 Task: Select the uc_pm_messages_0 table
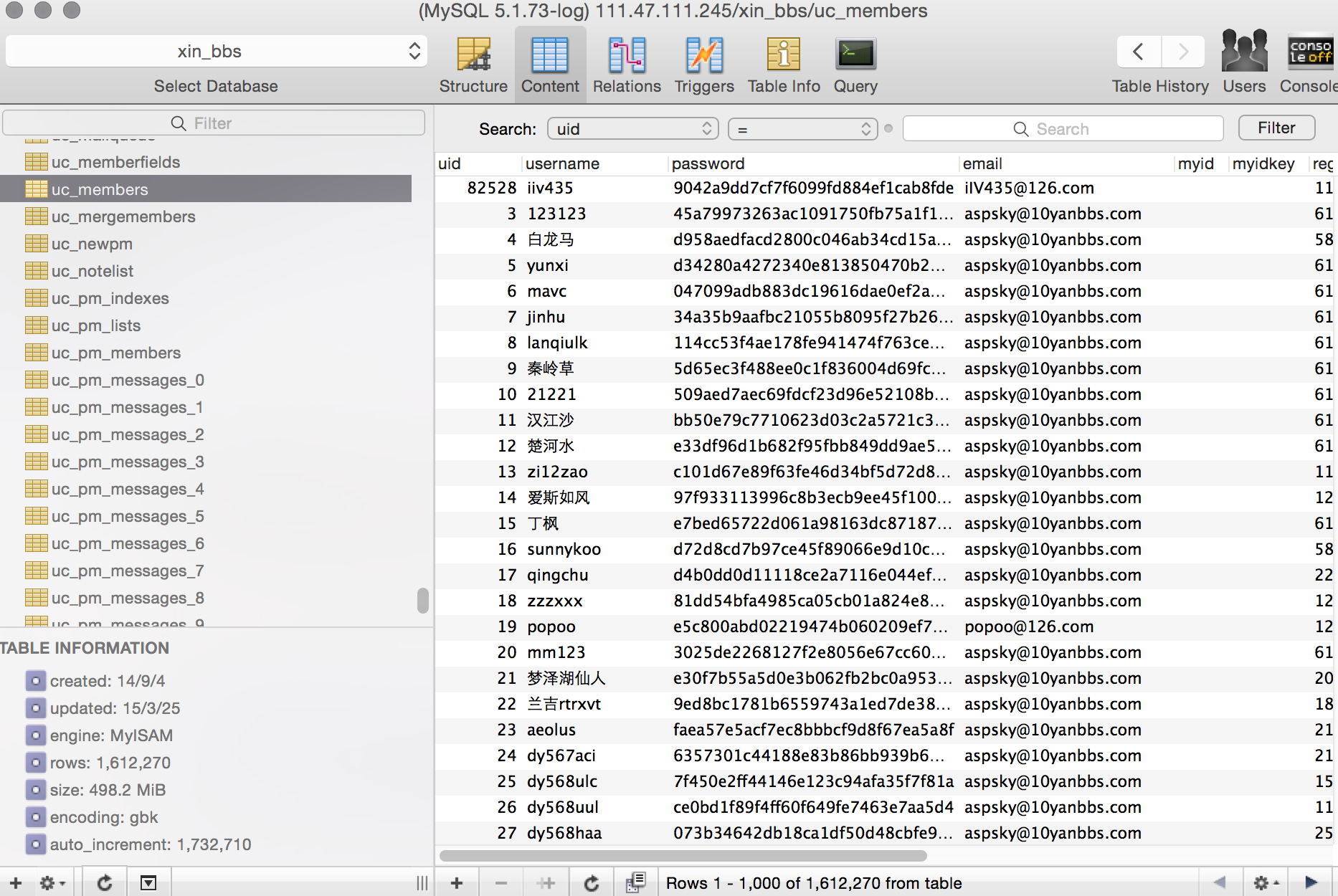(207, 380)
